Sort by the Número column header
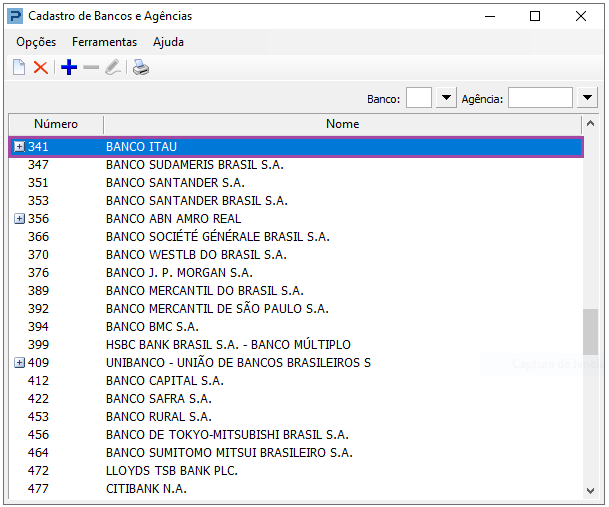This screenshot has height=507, width=609. pyautogui.click(x=56, y=124)
